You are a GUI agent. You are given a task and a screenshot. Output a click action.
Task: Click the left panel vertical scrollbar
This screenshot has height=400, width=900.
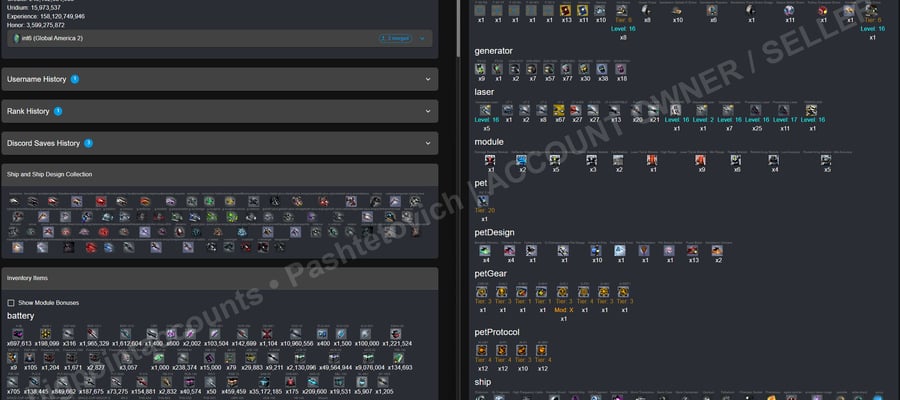(x=457, y=29)
